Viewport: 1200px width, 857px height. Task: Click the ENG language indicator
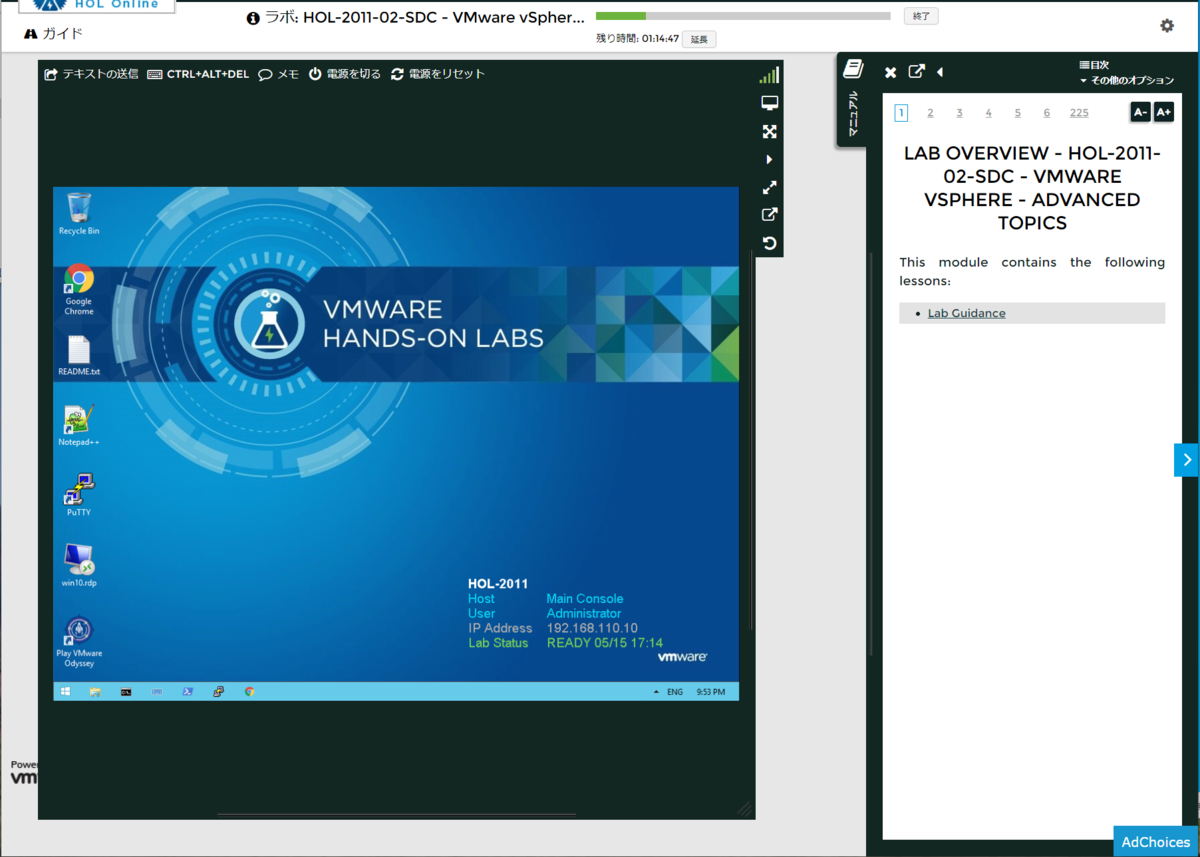tap(675, 692)
